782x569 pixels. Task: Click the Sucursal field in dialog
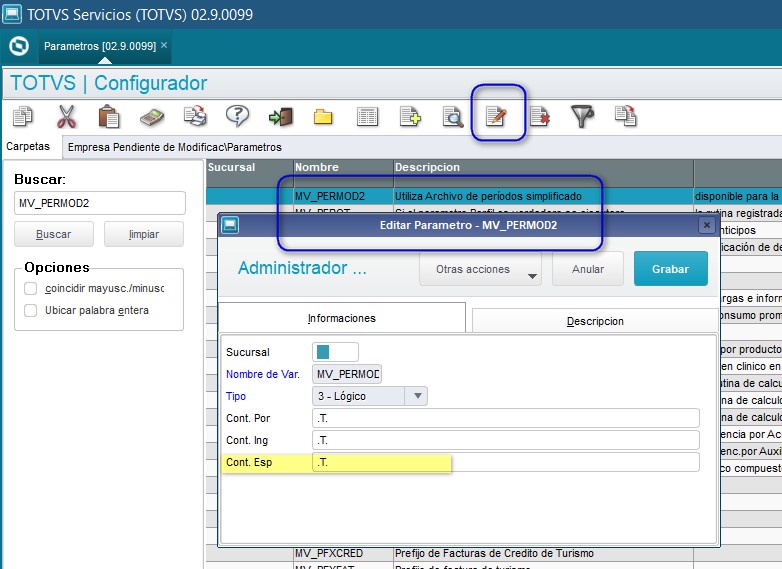click(335, 352)
